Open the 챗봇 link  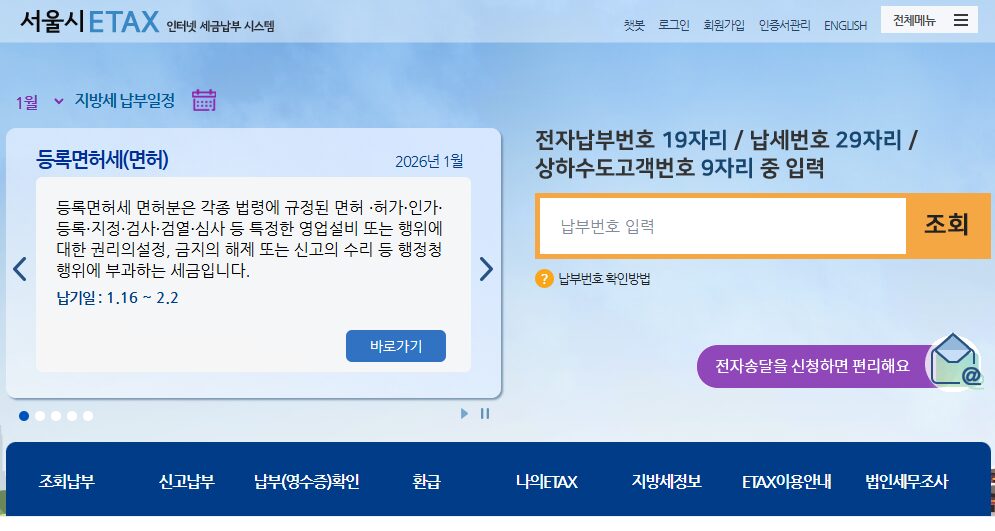click(634, 25)
